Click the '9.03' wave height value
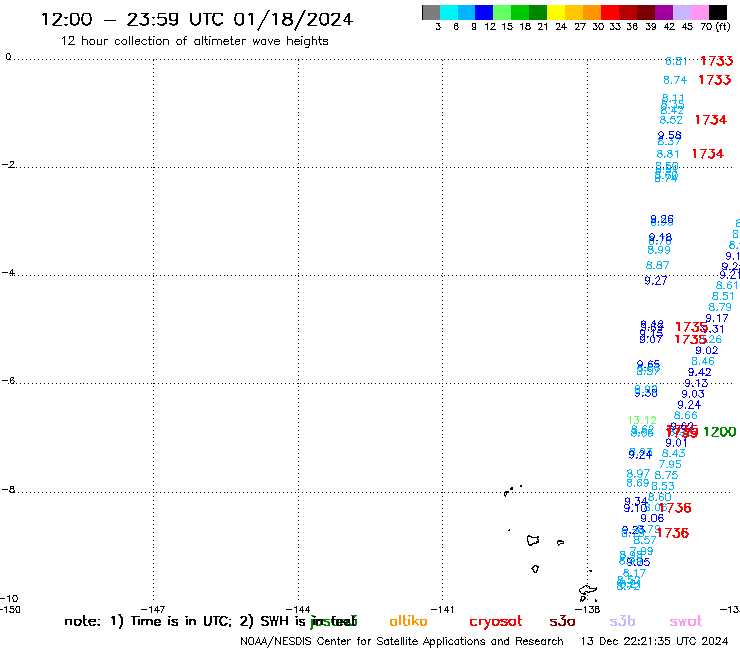The height and width of the screenshot is (650, 740). click(693, 394)
